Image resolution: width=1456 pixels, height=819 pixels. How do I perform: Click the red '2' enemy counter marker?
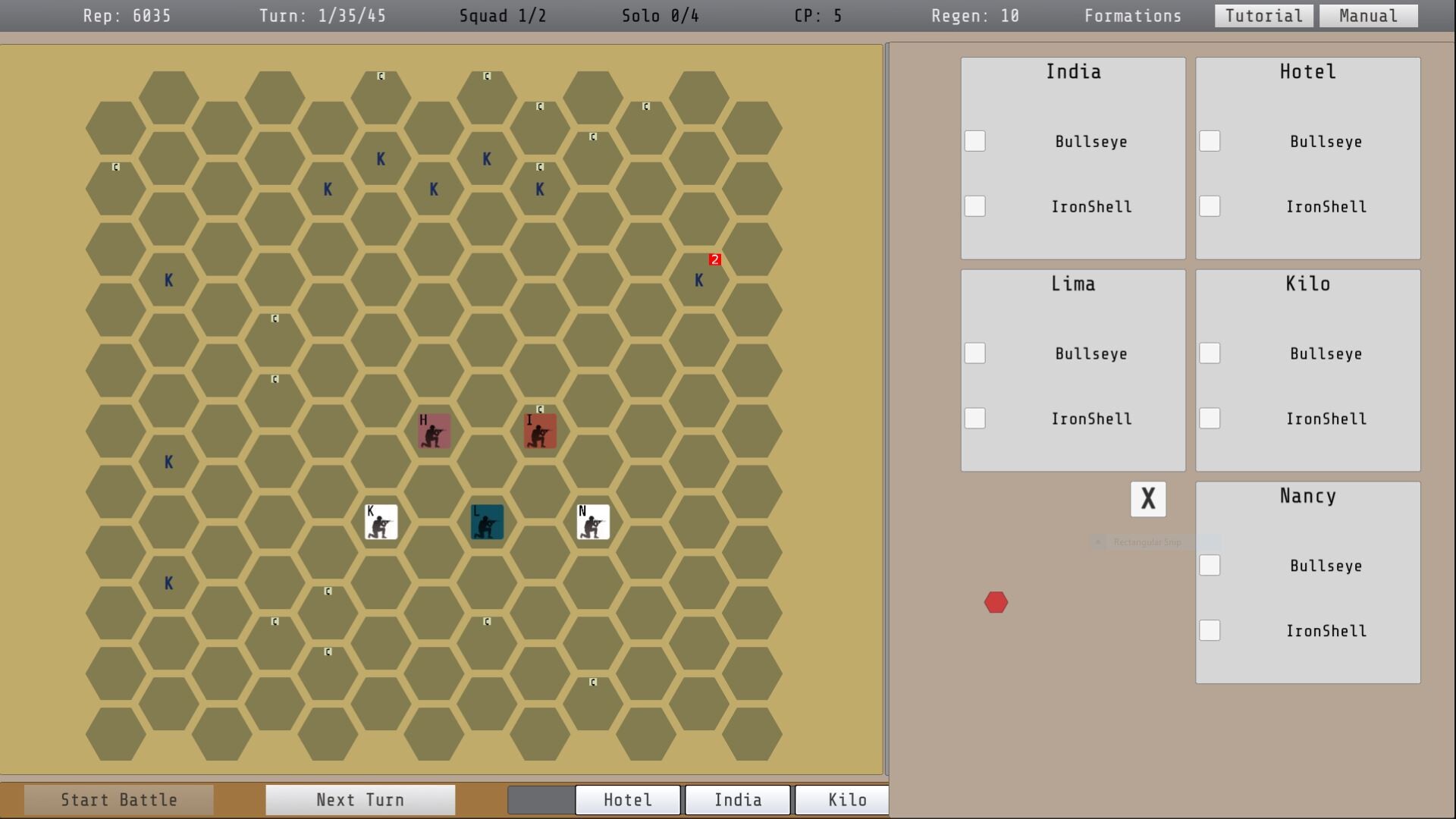(714, 259)
